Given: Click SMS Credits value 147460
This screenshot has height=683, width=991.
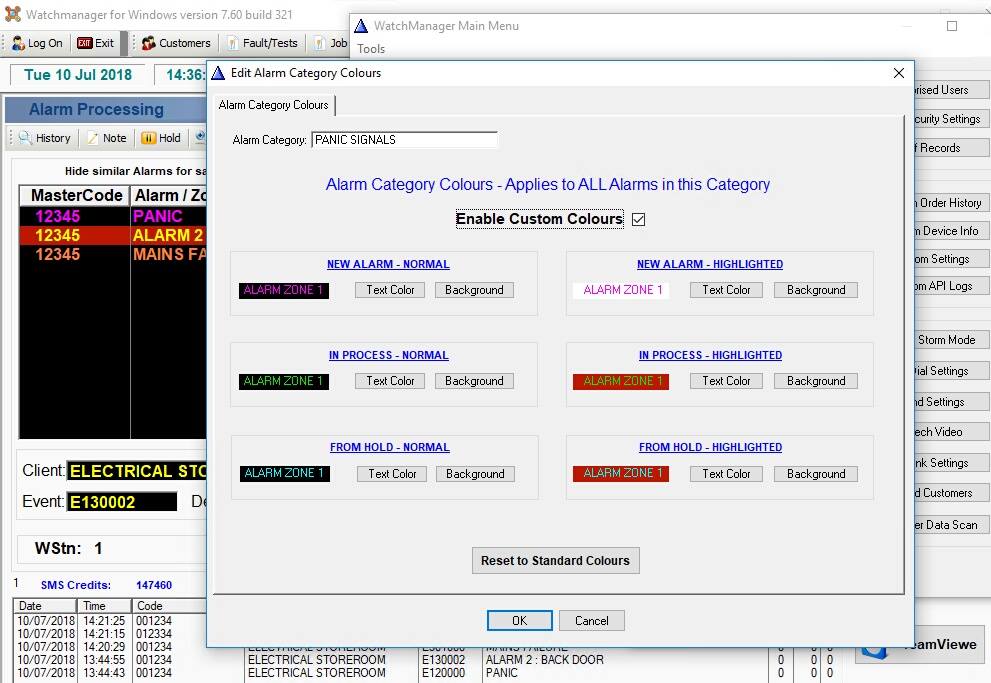Looking at the screenshot, I should point(154,585).
